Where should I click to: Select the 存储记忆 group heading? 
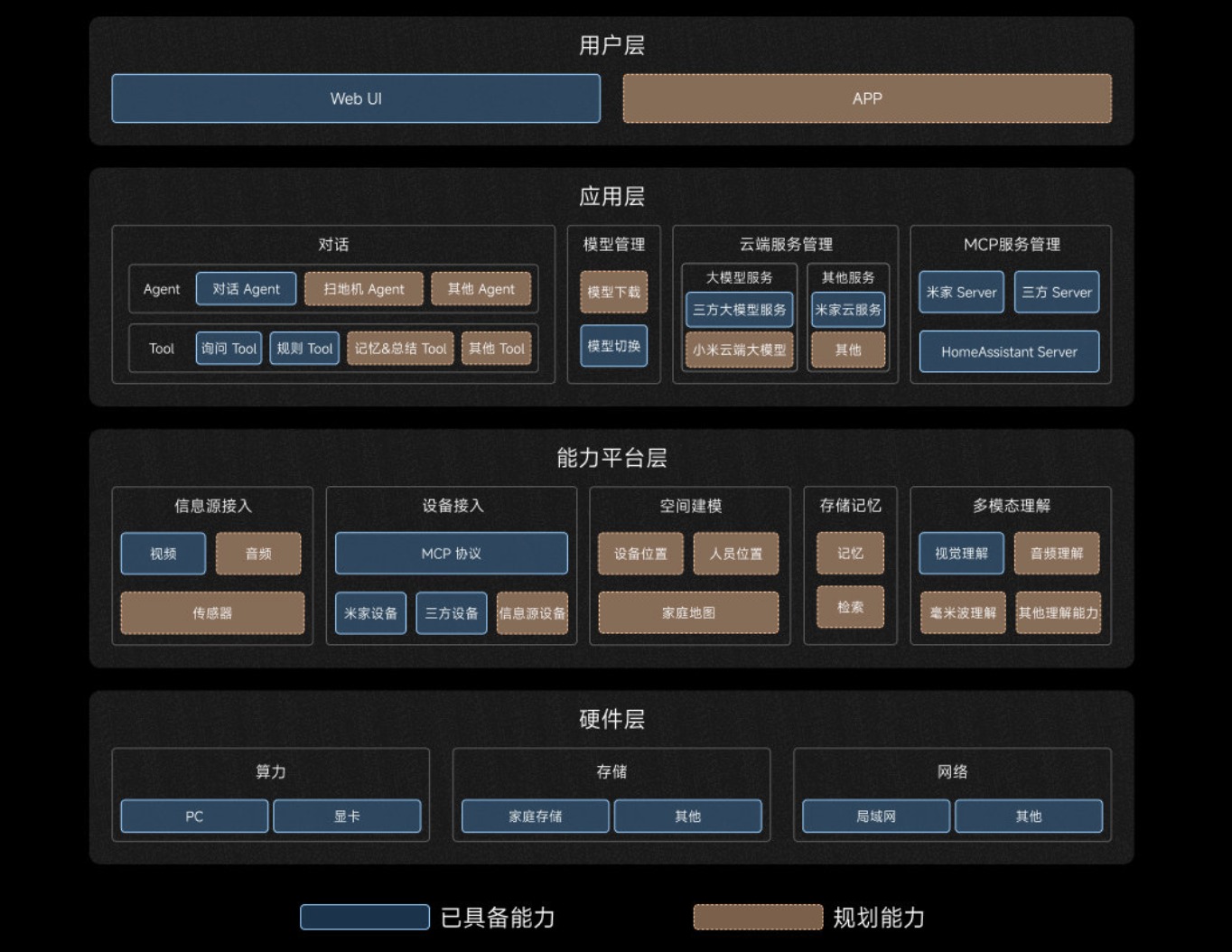pyautogui.click(x=850, y=506)
